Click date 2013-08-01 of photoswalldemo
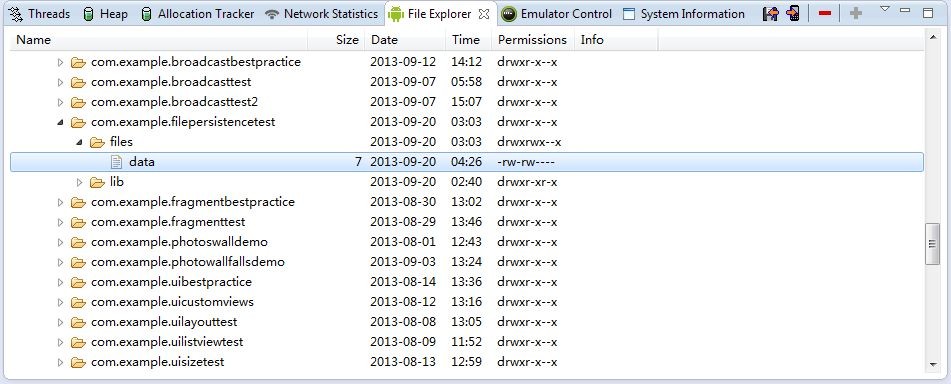Image resolution: width=951 pixels, height=384 pixels. click(403, 242)
